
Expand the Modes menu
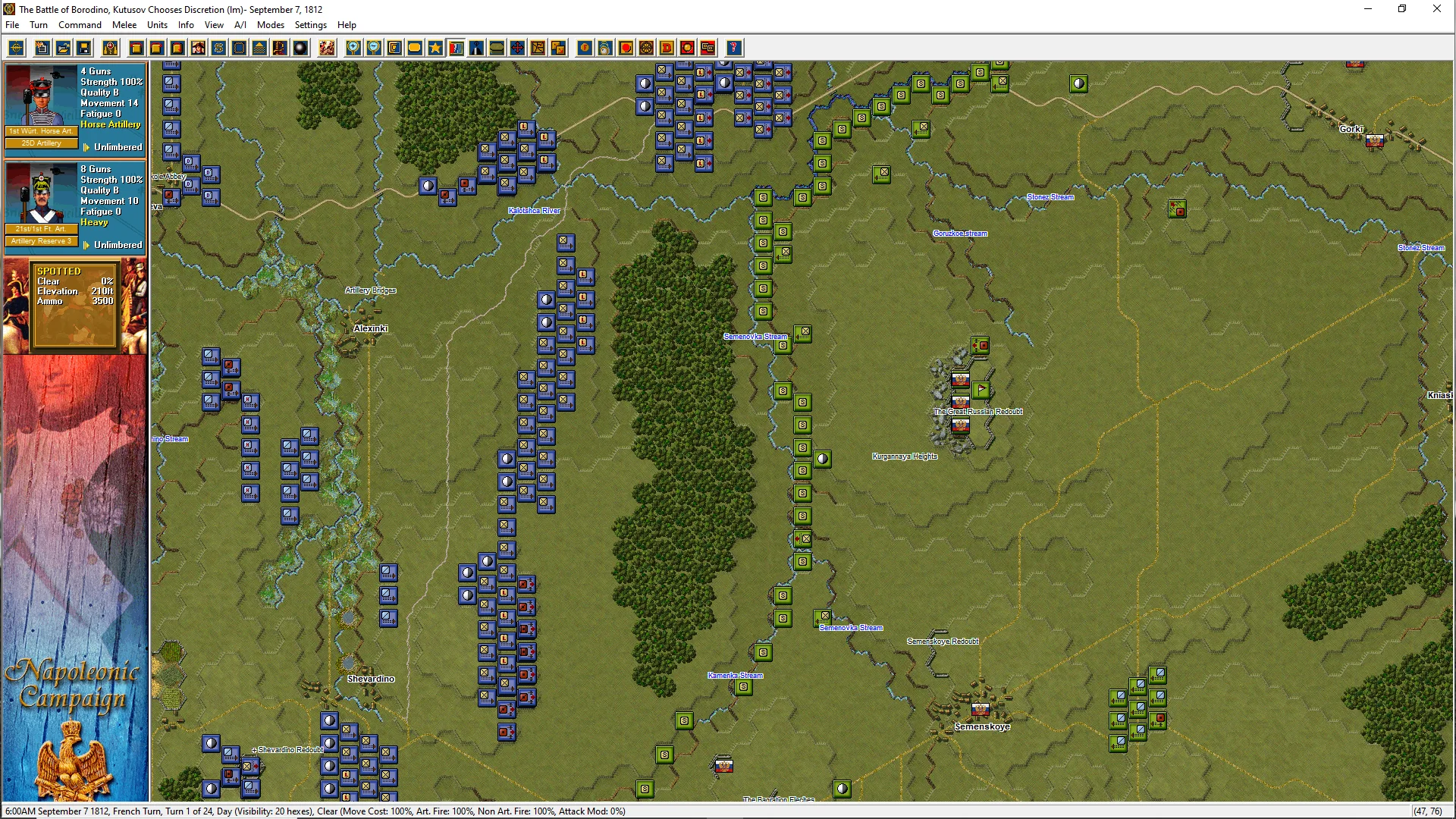[270, 25]
